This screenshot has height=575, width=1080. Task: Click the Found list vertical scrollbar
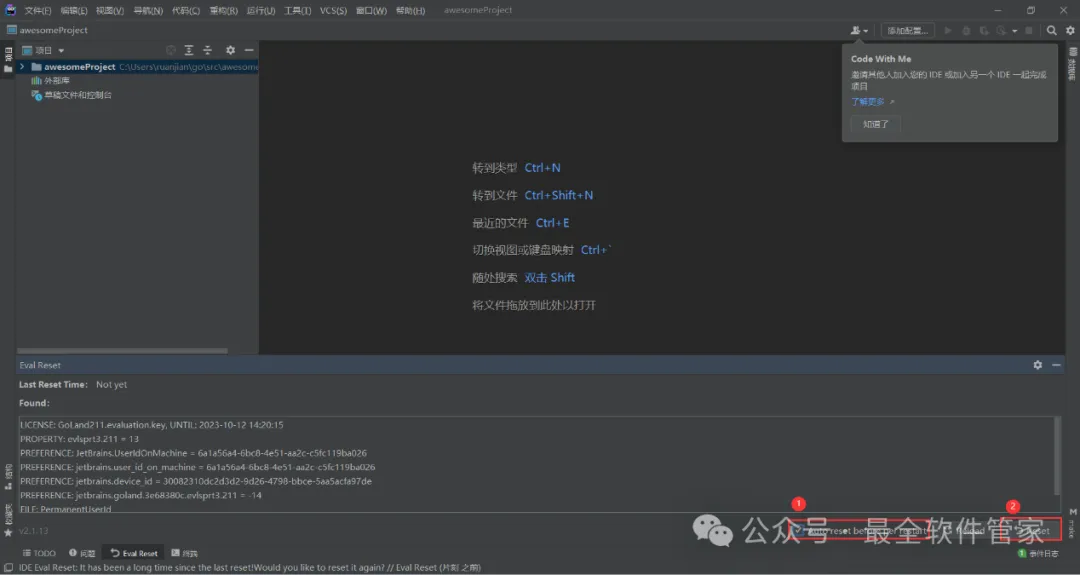tap(1057, 456)
